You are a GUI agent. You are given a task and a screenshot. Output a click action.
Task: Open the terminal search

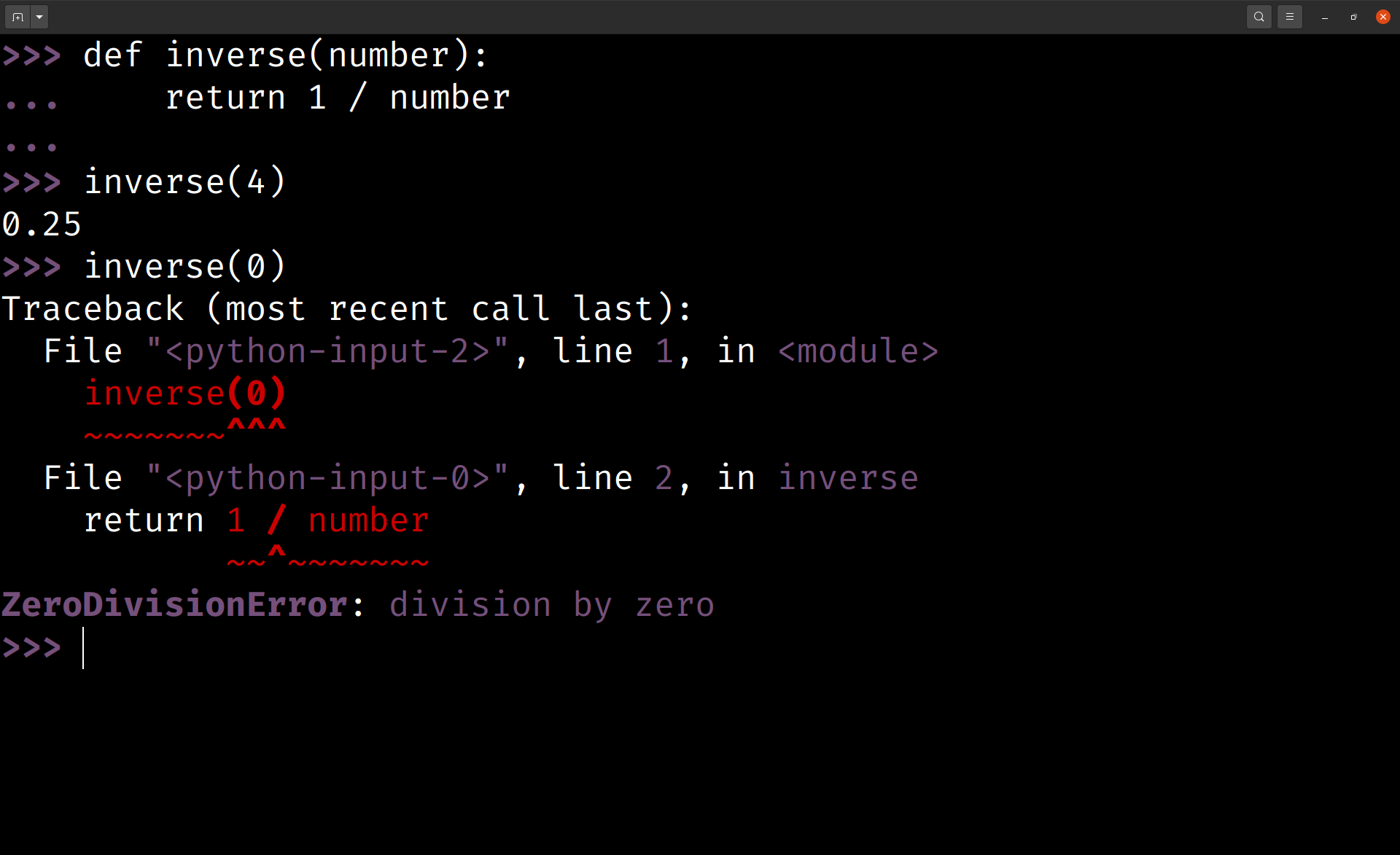tap(1259, 16)
